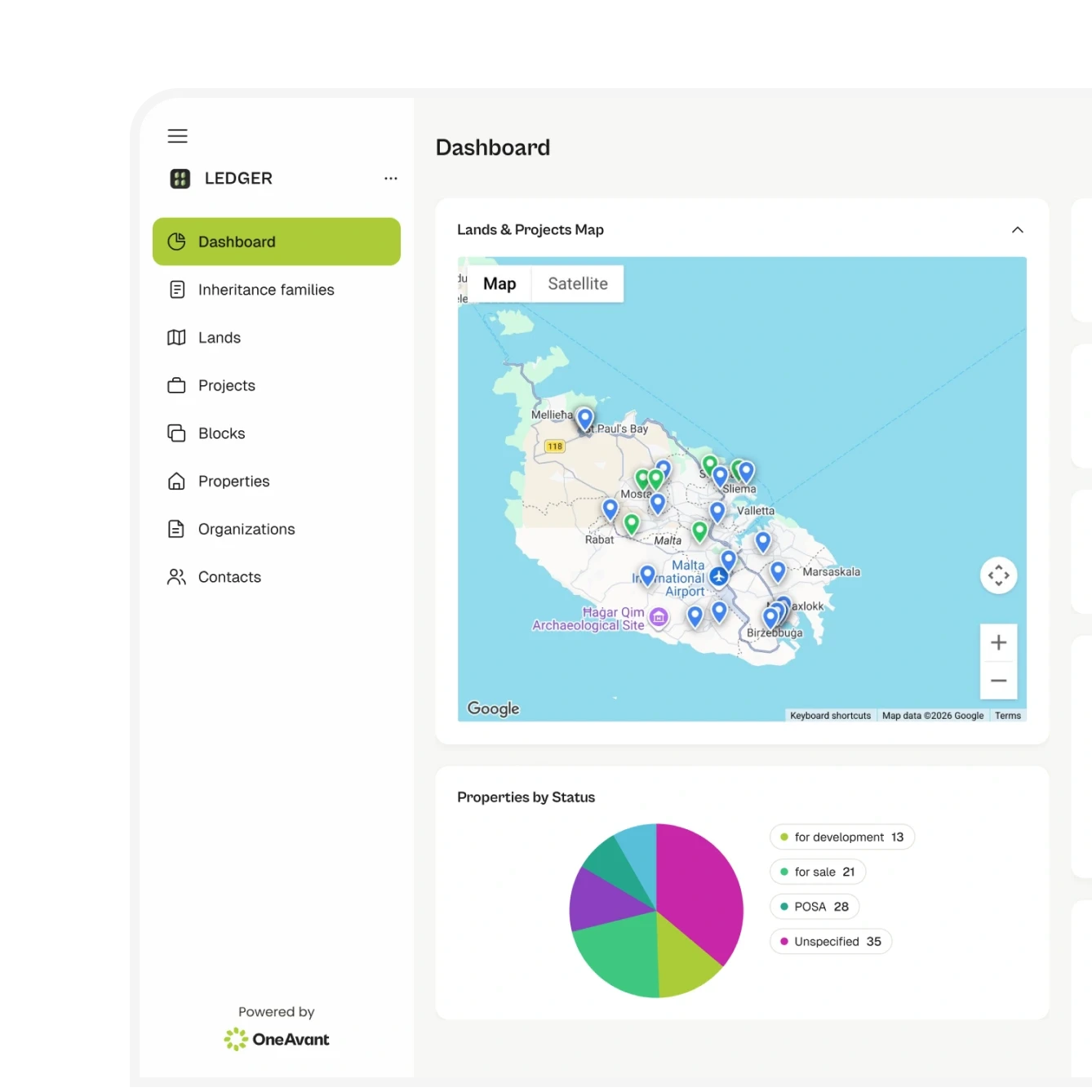Viewport: 1092px width, 1092px height.
Task: Click the Lands map icon
Action: pos(176,338)
